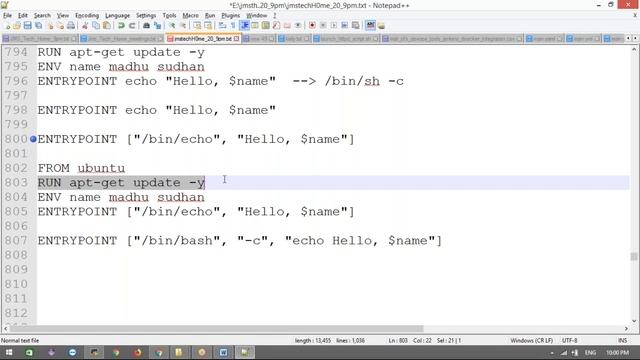Viewport: 640px width, 360px height.
Task: Click the bookmark dot on line 800
Action: 33,139
